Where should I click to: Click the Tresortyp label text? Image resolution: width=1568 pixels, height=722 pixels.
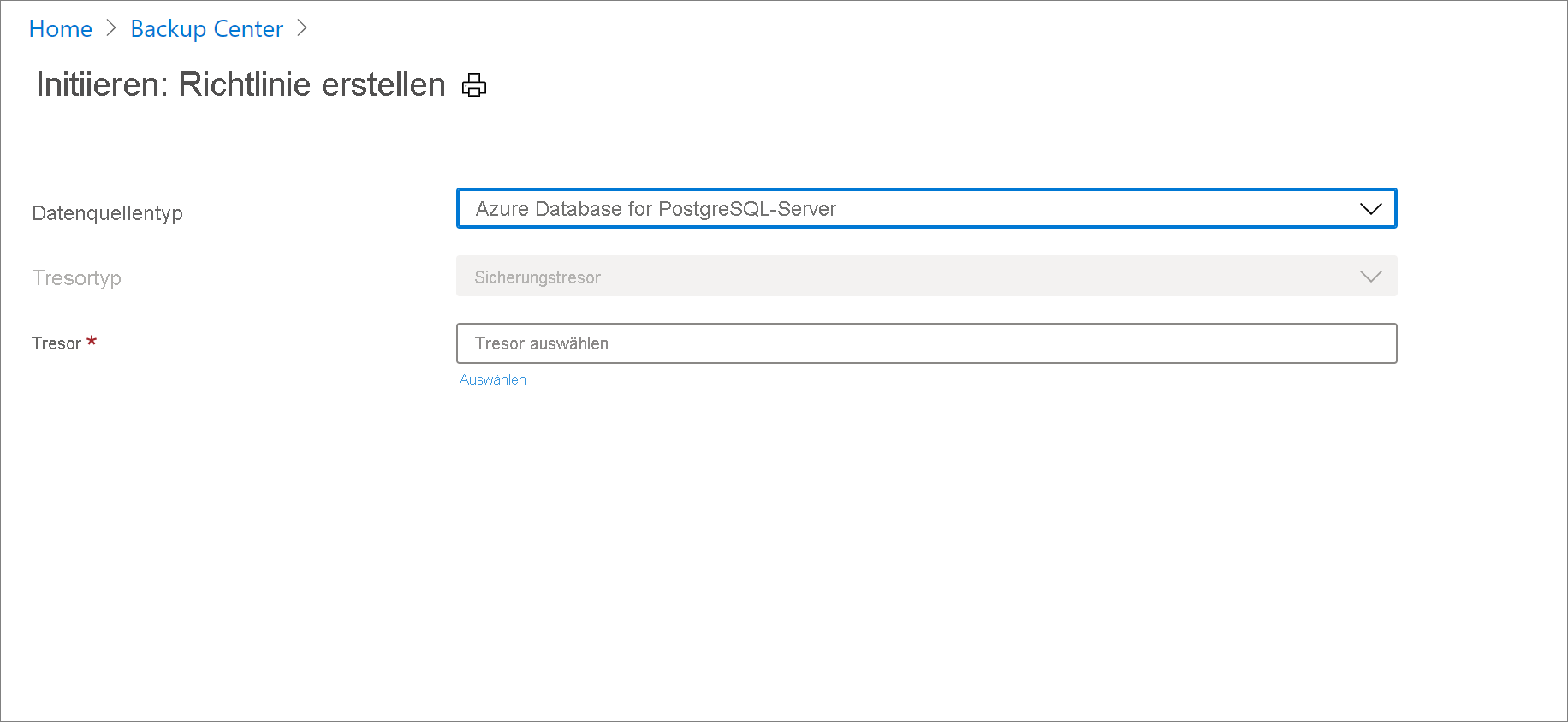click(x=77, y=277)
